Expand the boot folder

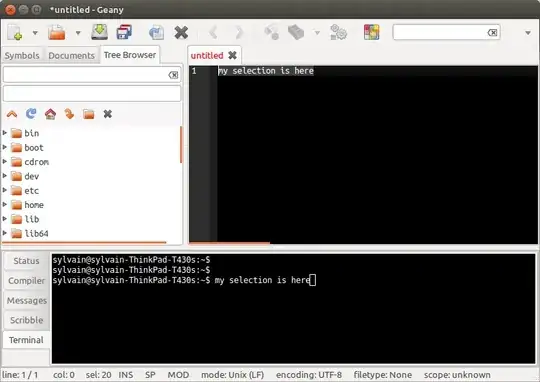pos(5,147)
